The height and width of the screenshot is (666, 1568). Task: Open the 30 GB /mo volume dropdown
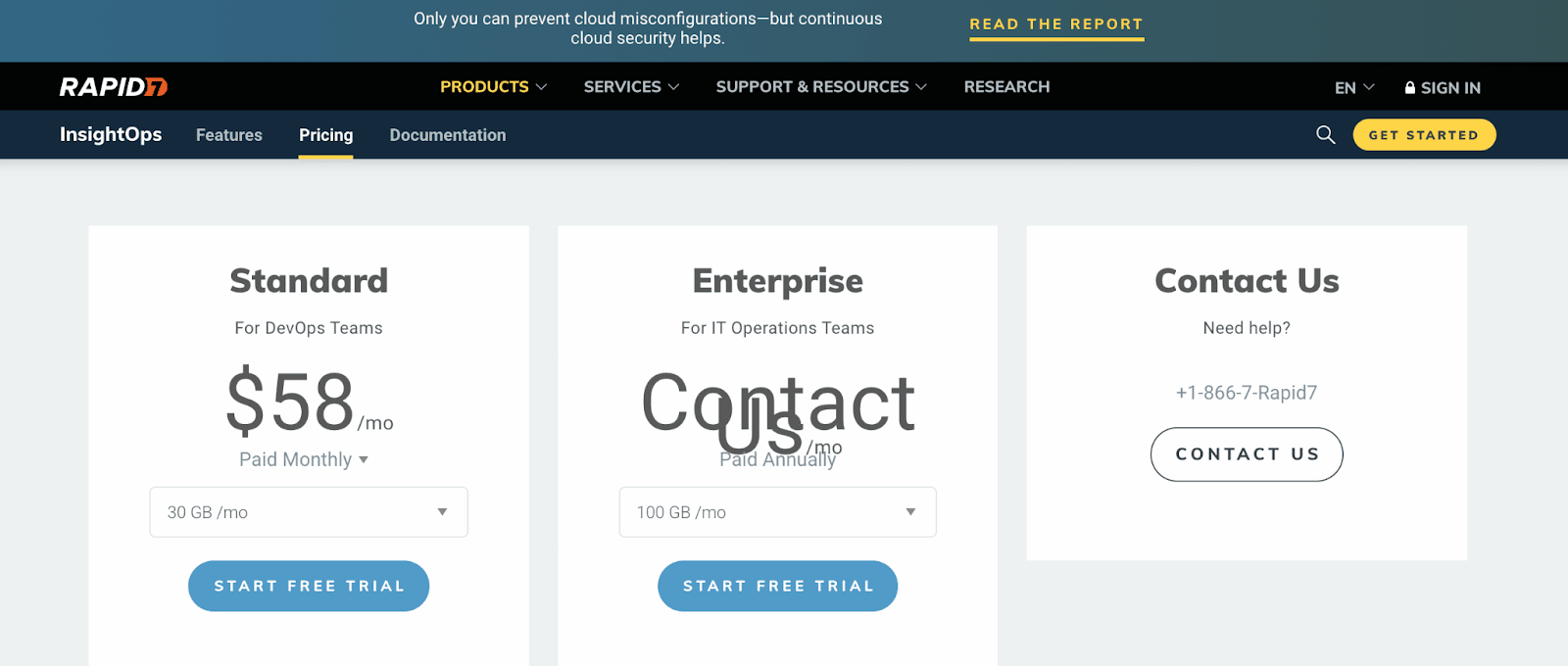click(x=309, y=512)
